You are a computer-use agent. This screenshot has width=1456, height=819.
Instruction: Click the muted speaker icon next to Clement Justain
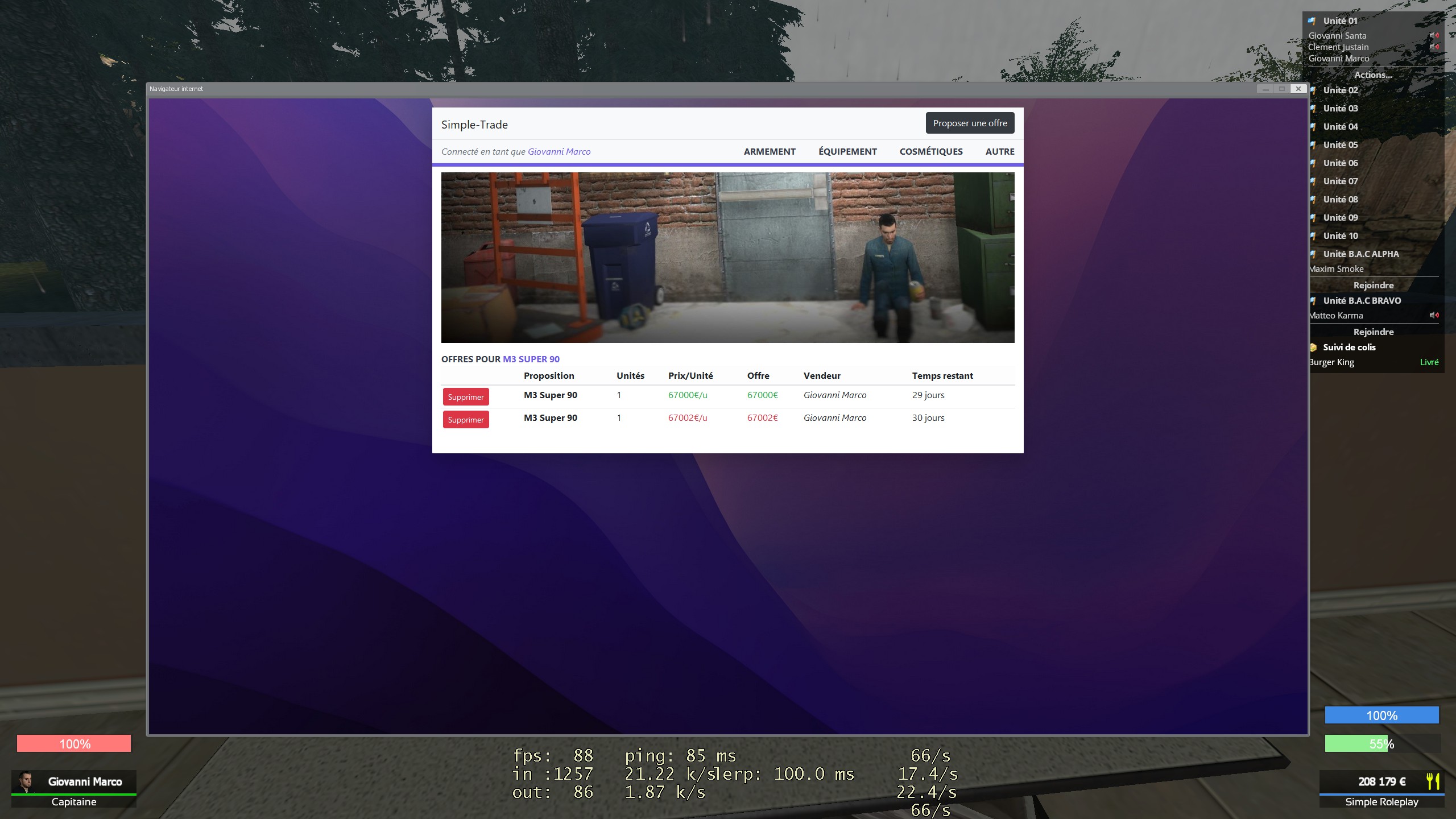(x=1434, y=47)
